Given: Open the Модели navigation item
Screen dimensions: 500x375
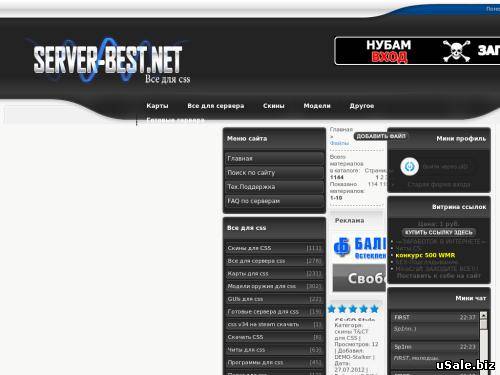Looking at the screenshot, I should (x=317, y=106).
